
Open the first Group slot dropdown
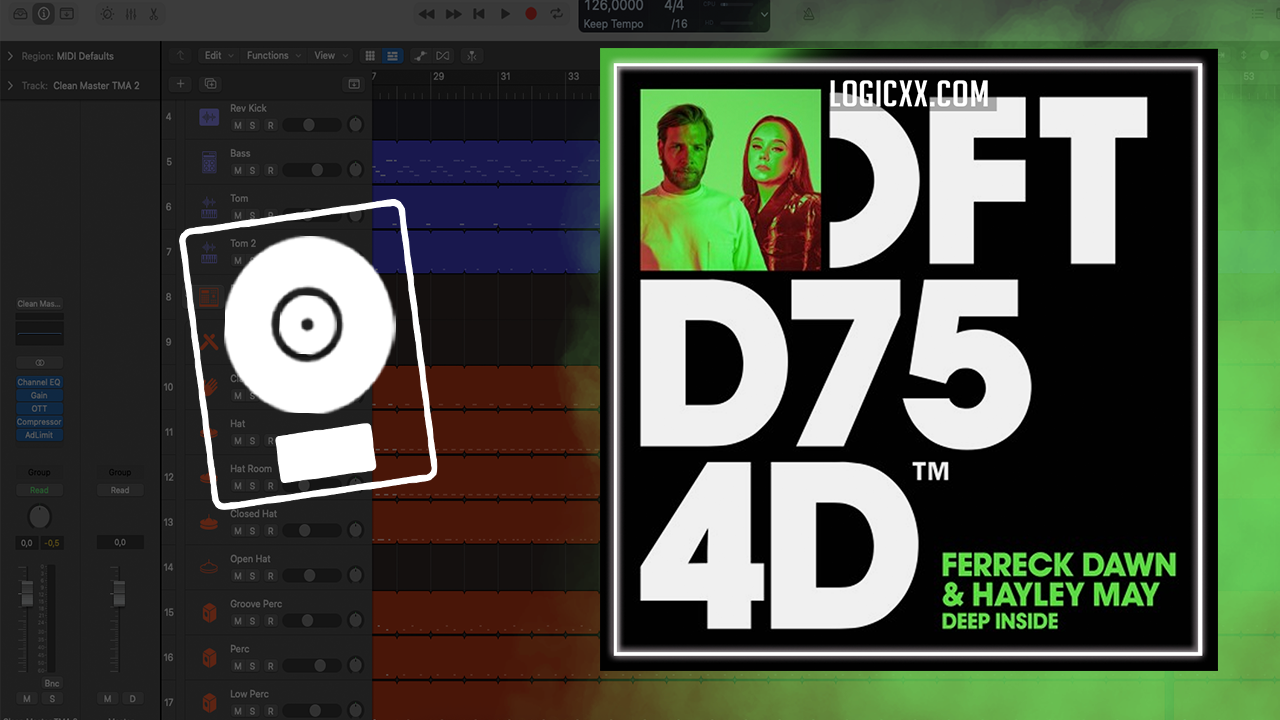coord(39,472)
